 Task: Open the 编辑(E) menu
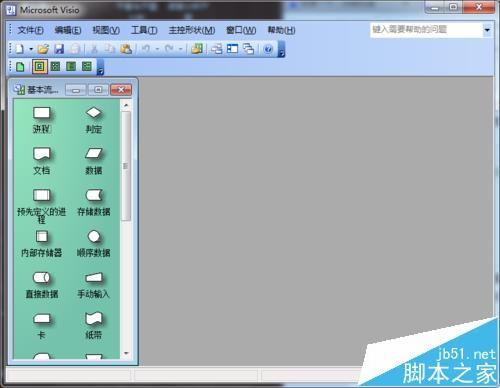pyautogui.click(x=68, y=30)
